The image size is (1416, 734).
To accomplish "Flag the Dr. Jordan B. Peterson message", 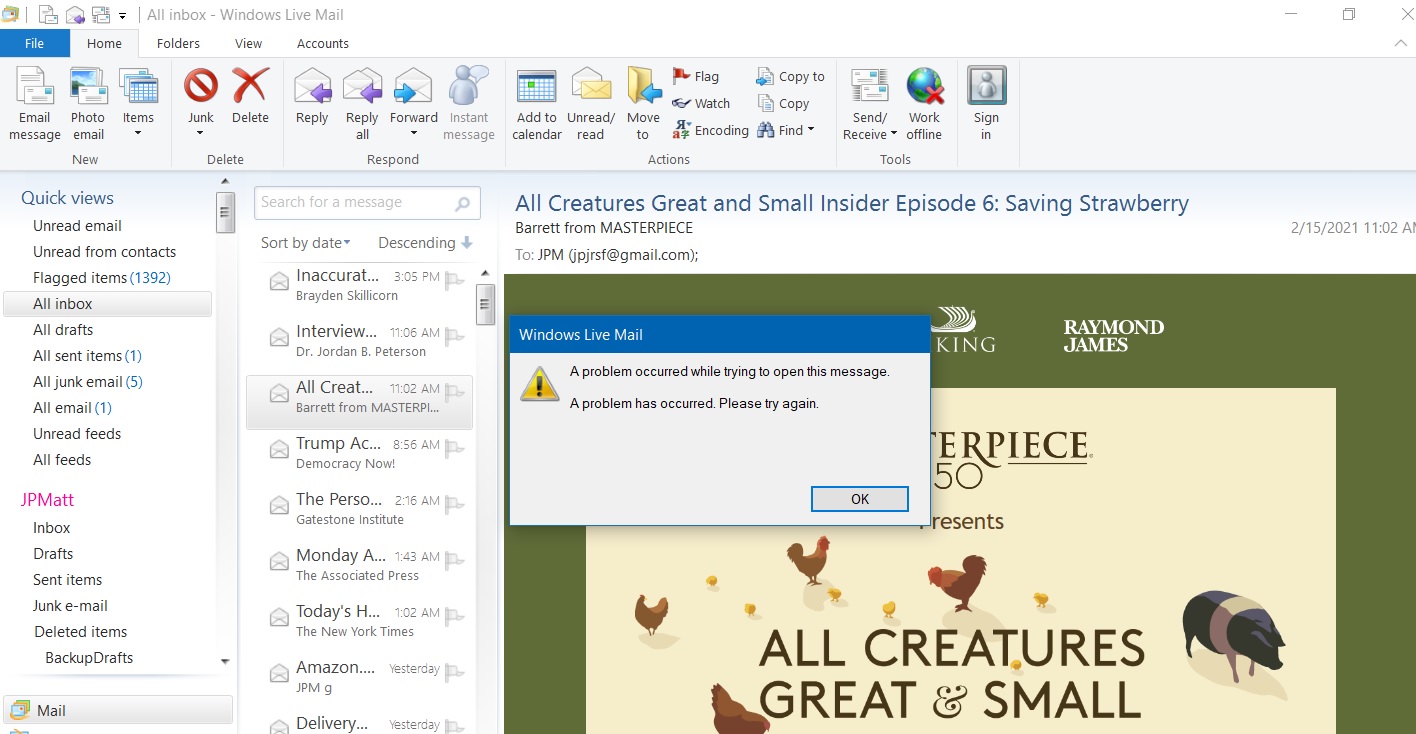I will point(455,336).
